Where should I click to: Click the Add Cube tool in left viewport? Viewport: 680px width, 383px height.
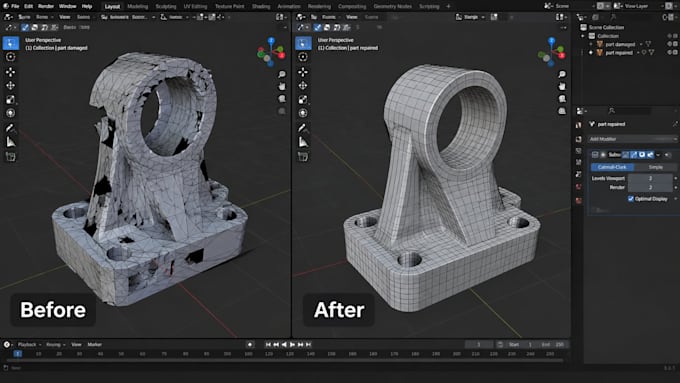point(11,157)
